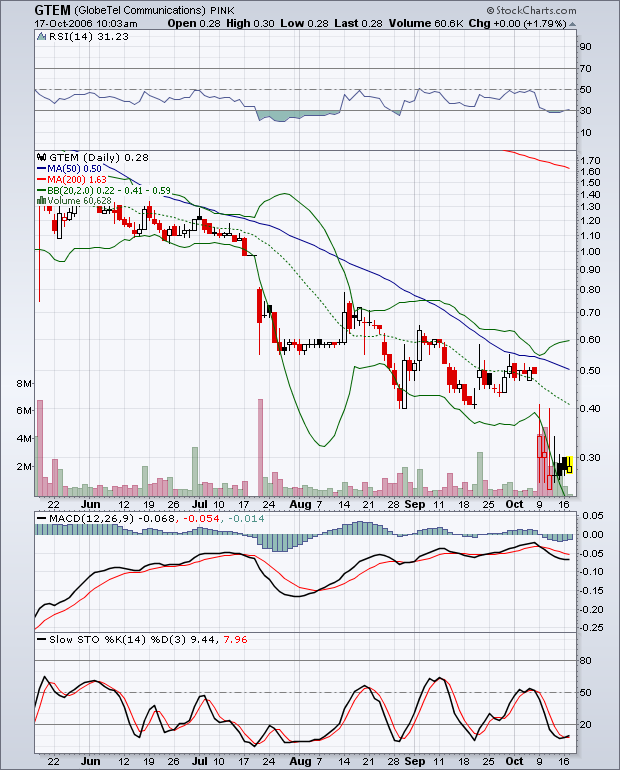Viewport: 620px width, 770px height.
Task: Click the Chg +0.00 (+1.79%) value
Action: pyautogui.click(x=517, y=24)
